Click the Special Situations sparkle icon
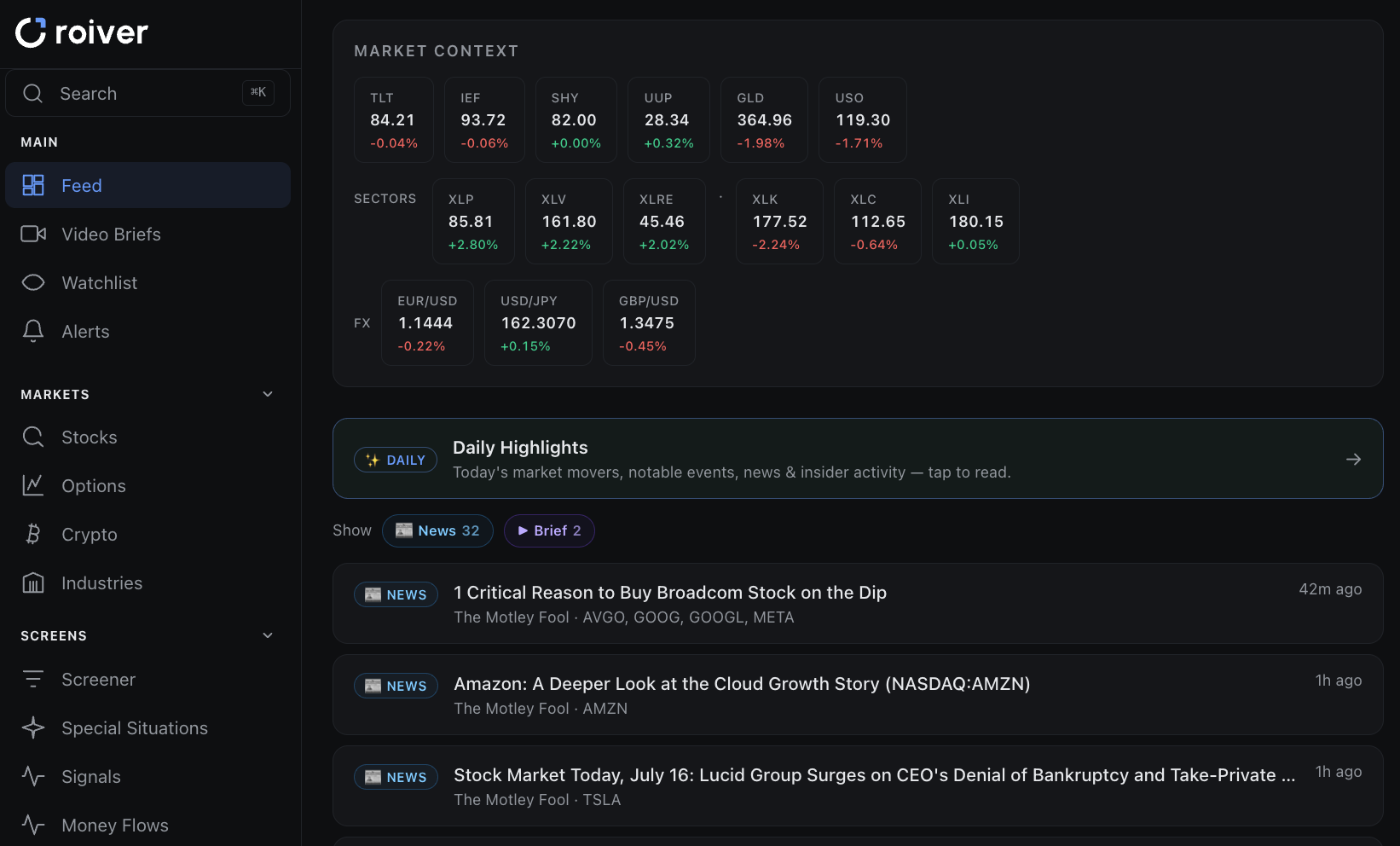Viewport: 1400px width, 846px height. click(33, 727)
